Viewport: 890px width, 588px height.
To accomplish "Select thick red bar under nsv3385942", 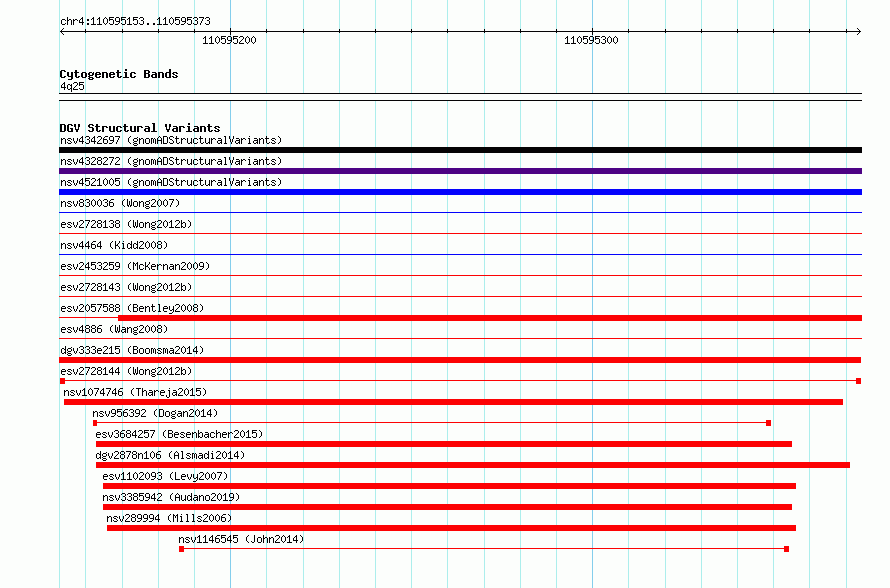I will tap(447, 507).
